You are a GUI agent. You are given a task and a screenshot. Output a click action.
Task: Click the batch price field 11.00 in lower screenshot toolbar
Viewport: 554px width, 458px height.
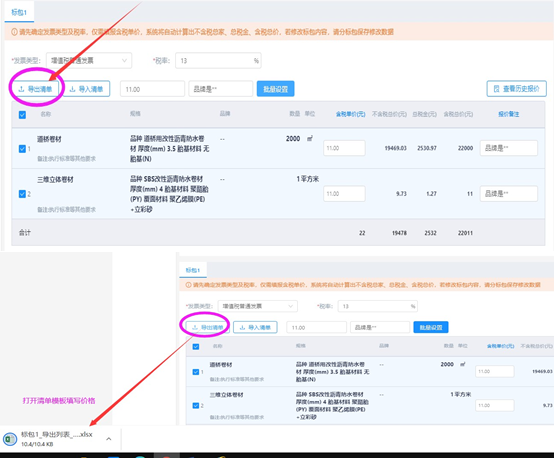pyautogui.click(x=316, y=327)
